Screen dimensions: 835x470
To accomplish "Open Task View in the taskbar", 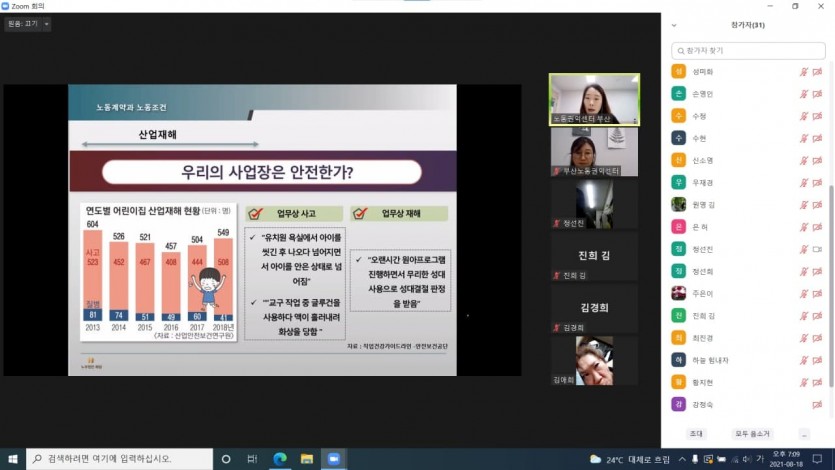I will (x=252, y=459).
